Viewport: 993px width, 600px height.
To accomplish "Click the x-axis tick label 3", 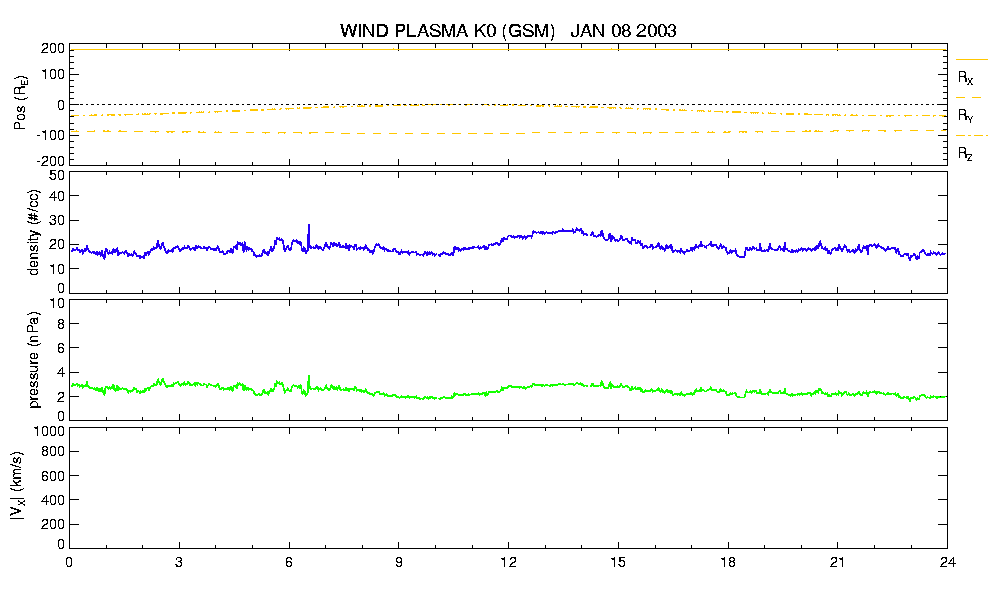I will (179, 562).
